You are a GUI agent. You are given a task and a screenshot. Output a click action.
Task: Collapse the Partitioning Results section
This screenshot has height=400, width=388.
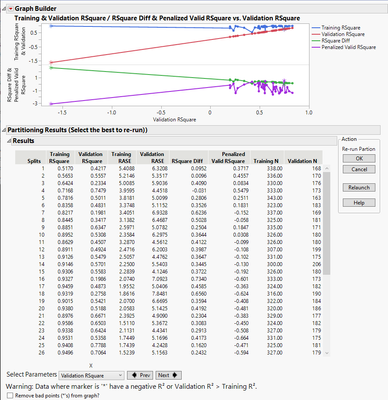point(4,130)
